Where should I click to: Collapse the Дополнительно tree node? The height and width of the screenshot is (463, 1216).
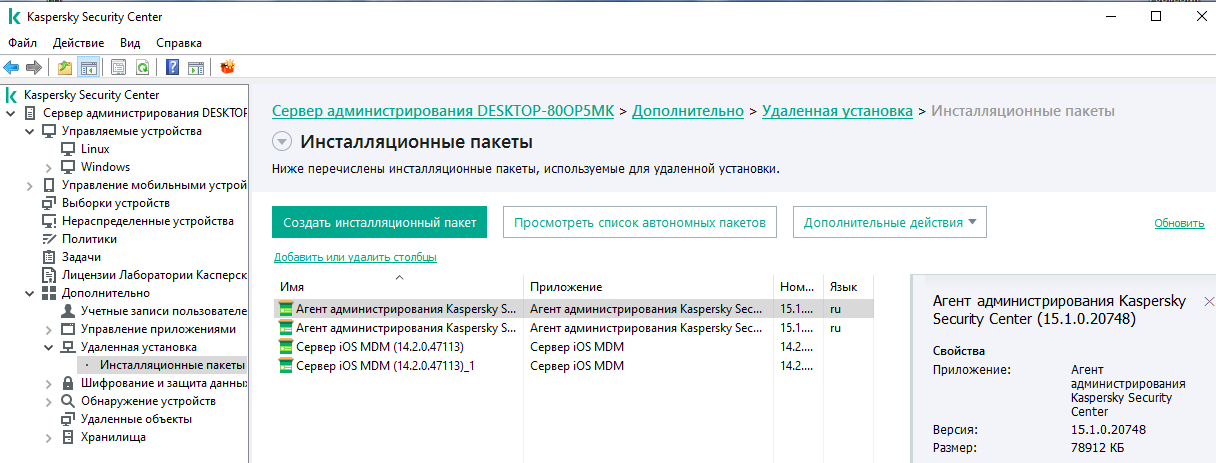coord(30,293)
